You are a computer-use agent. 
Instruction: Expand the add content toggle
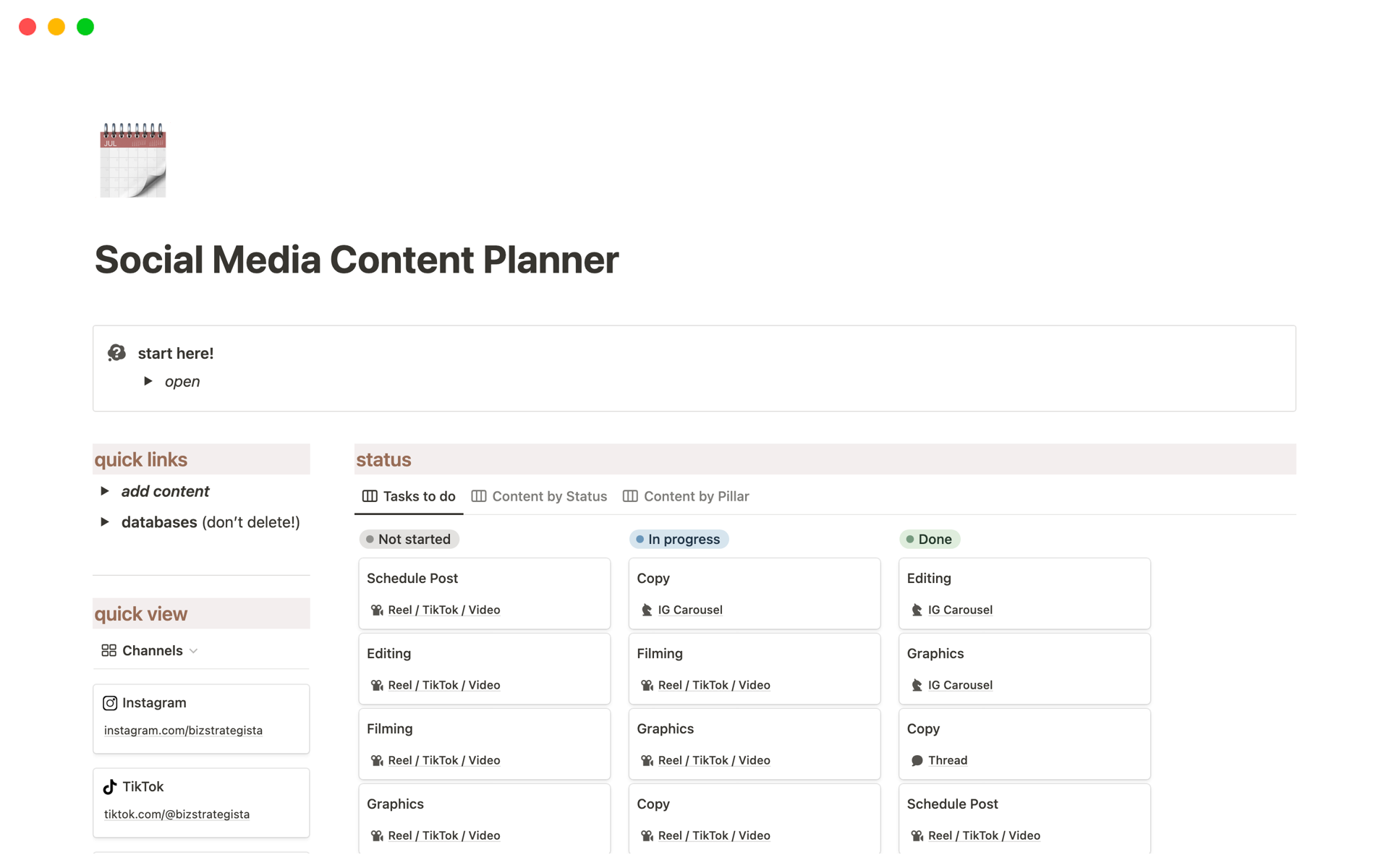click(105, 491)
